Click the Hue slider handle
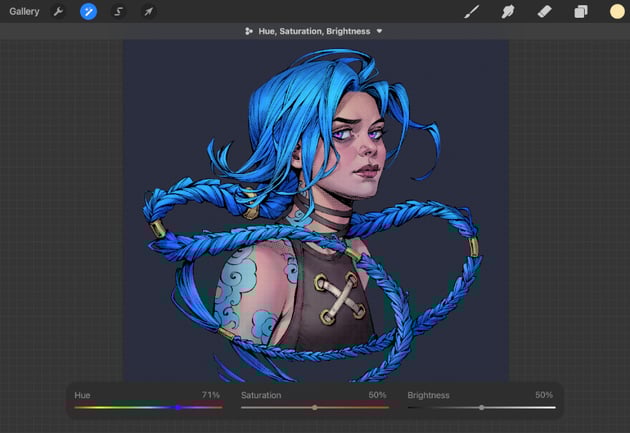The height and width of the screenshot is (433, 630). pos(178,407)
